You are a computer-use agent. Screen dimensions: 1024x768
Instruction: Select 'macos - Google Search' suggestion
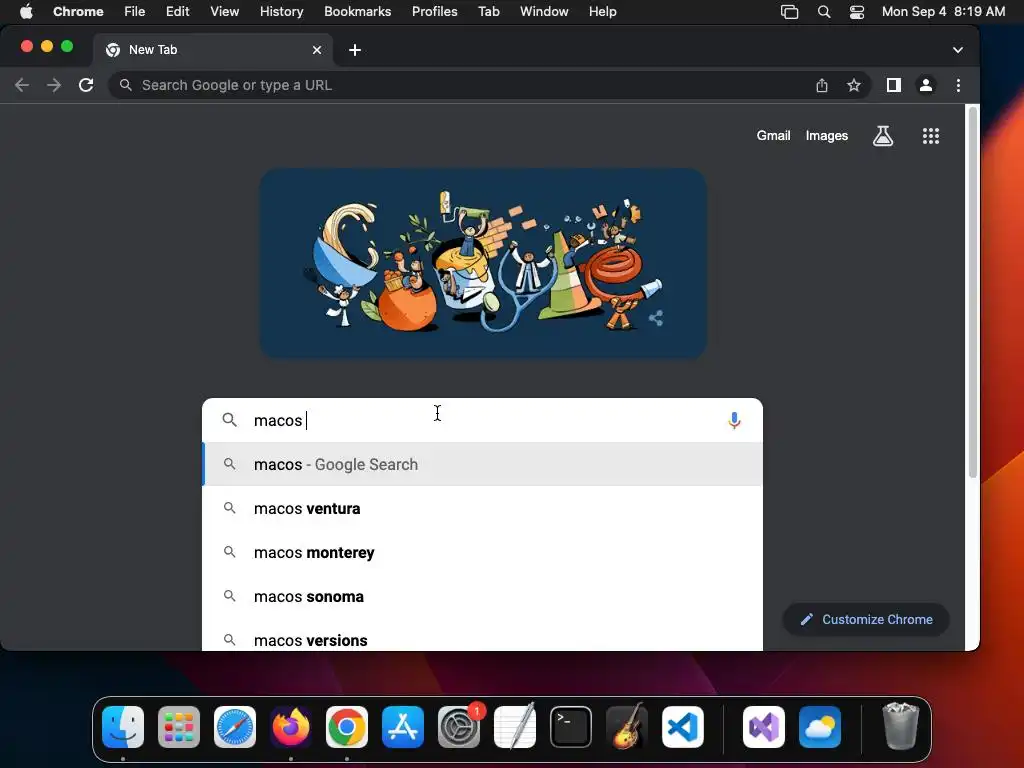click(483, 464)
